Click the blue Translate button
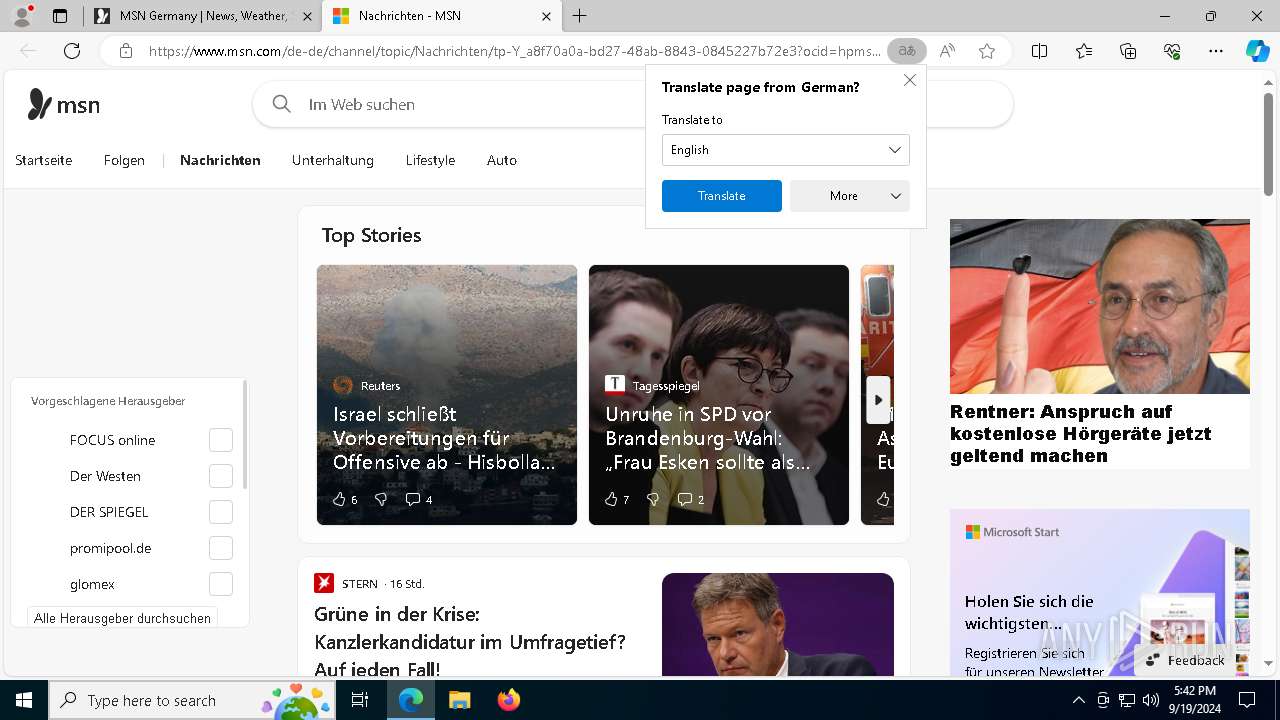Viewport: 1280px width, 720px height. [722, 196]
